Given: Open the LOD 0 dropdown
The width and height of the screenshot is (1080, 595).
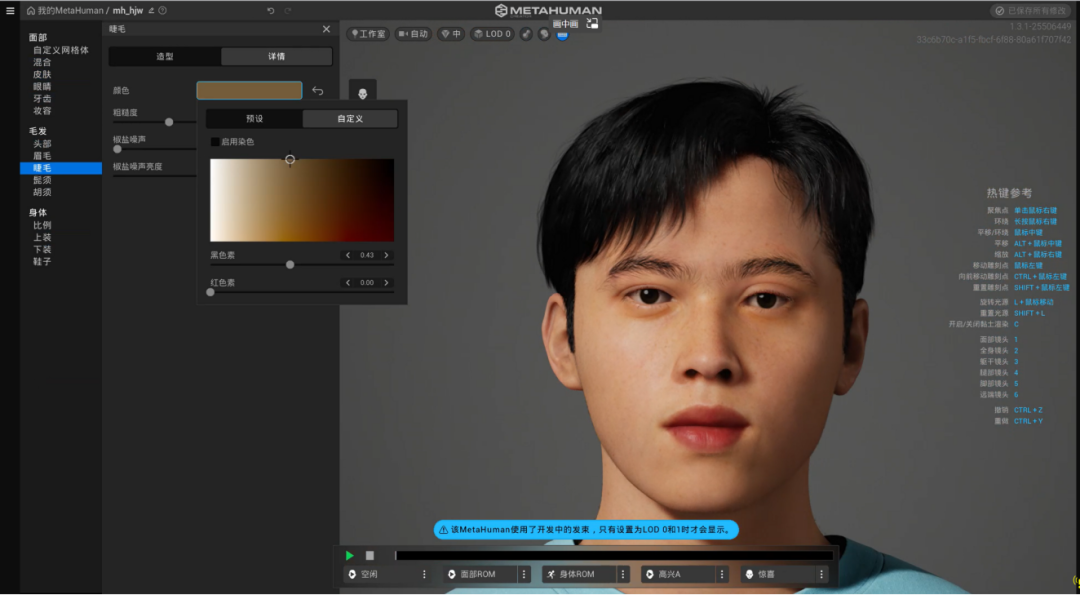Looking at the screenshot, I should click(493, 34).
